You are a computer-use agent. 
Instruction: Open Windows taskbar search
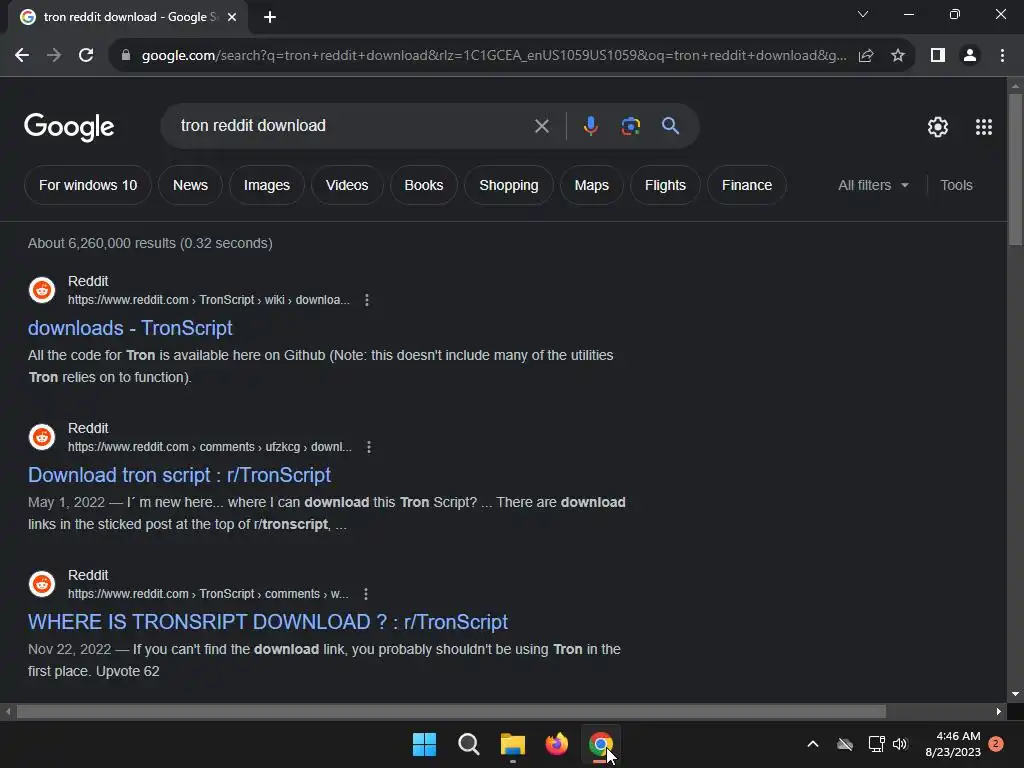pos(468,744)
